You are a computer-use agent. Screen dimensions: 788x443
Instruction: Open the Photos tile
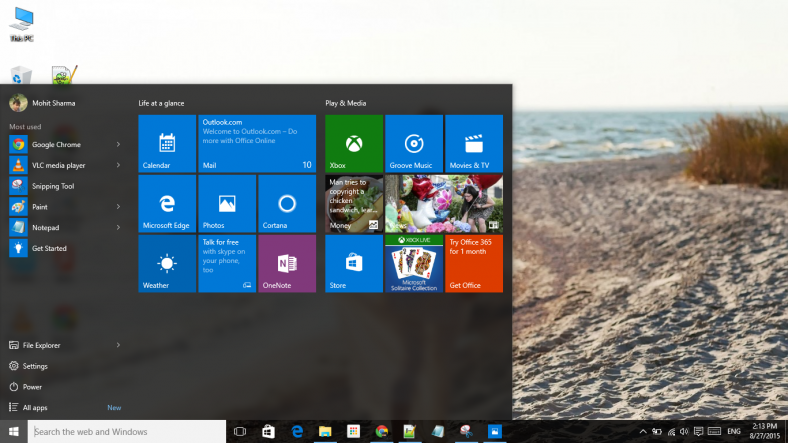(x=227, y=203)
